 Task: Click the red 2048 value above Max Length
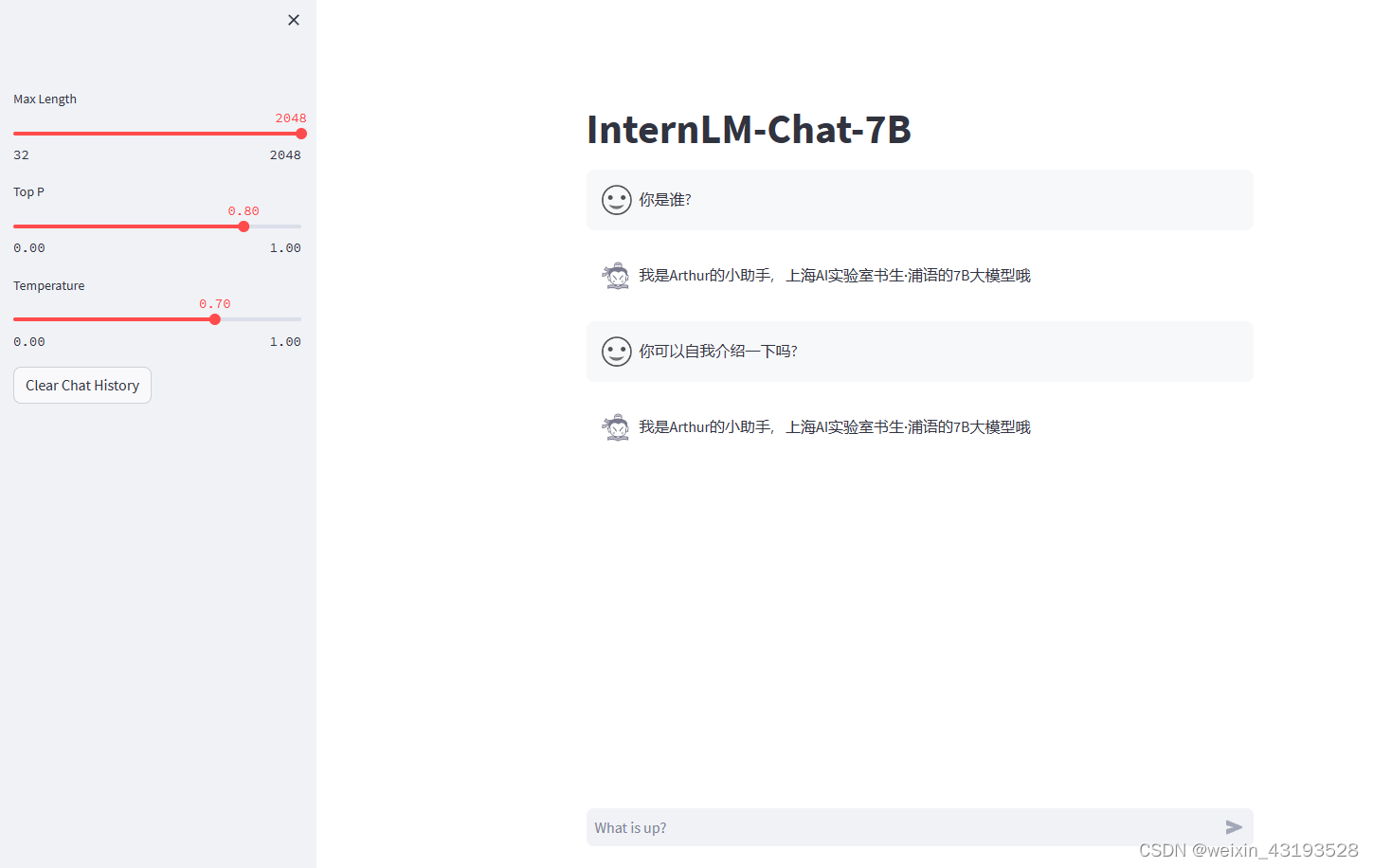291,118
